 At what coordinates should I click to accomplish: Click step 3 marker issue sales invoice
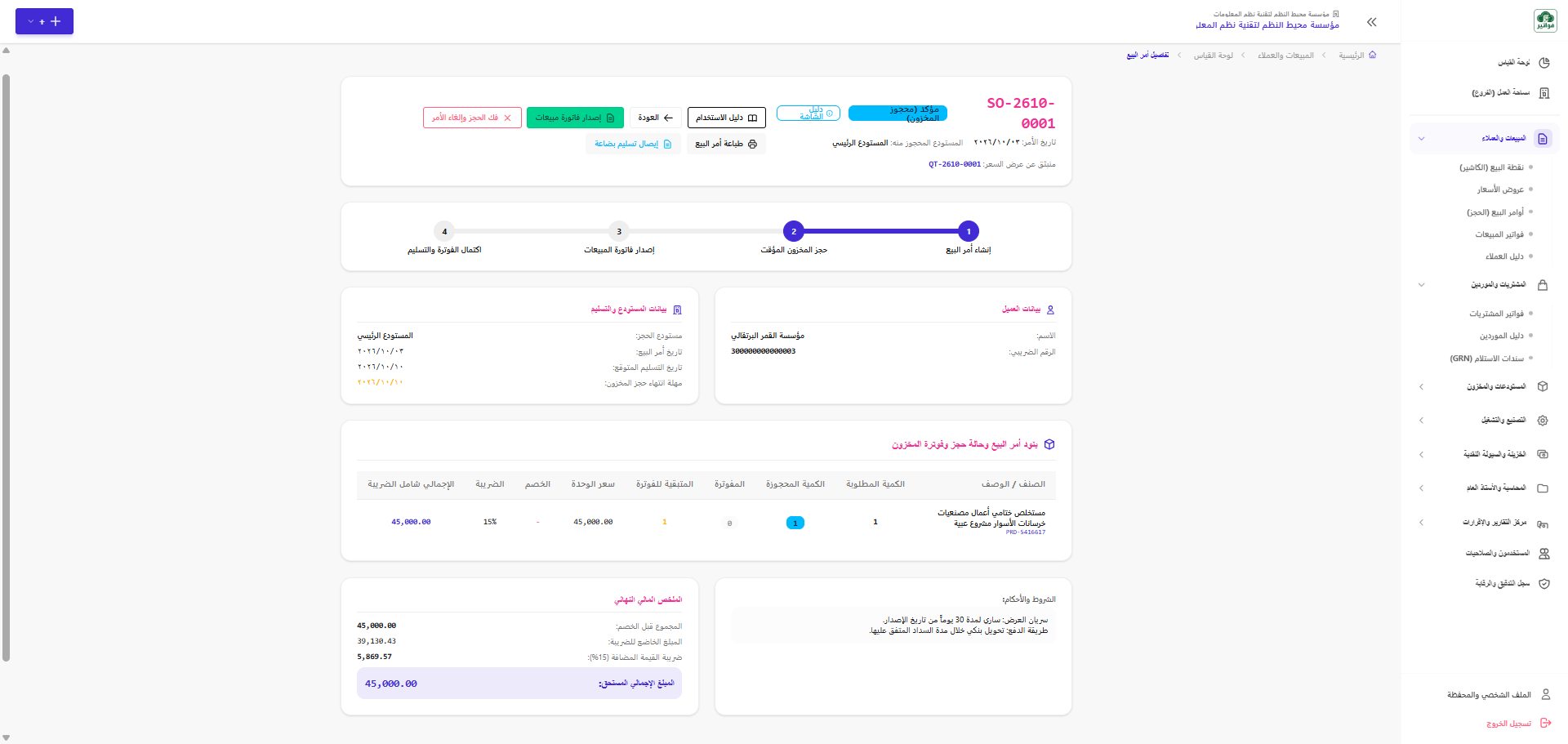point(619,231)
